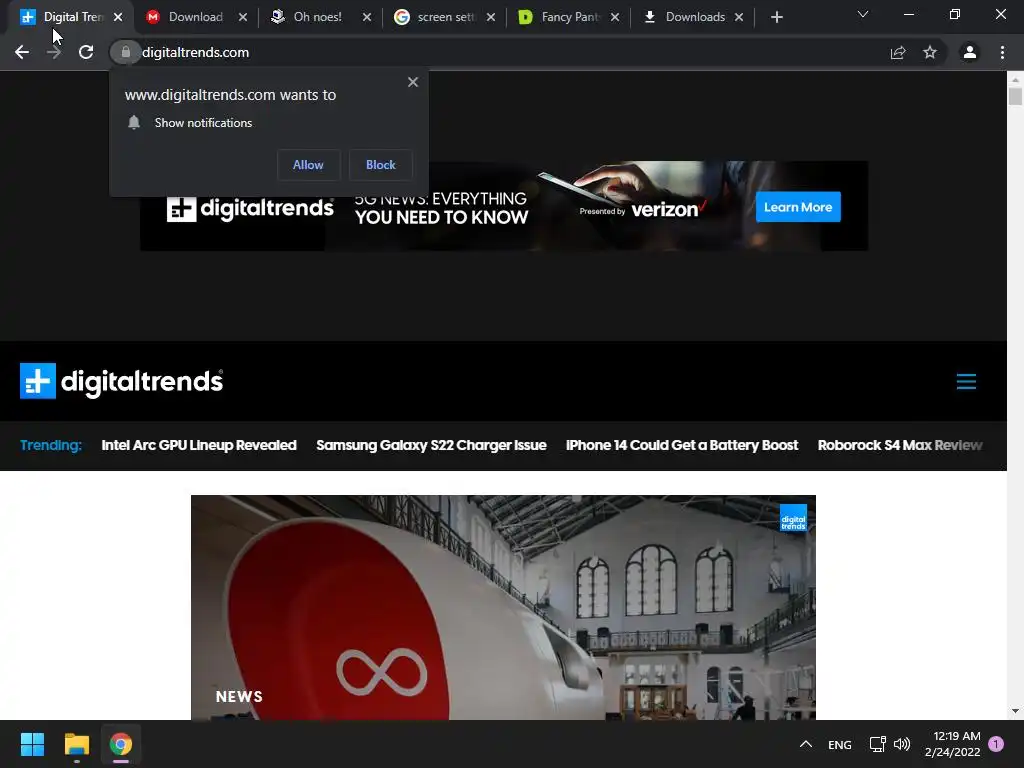Click the Trending: label
Image resolution: width=1024 pixels, height=768 pixels.
pos(51,445)
